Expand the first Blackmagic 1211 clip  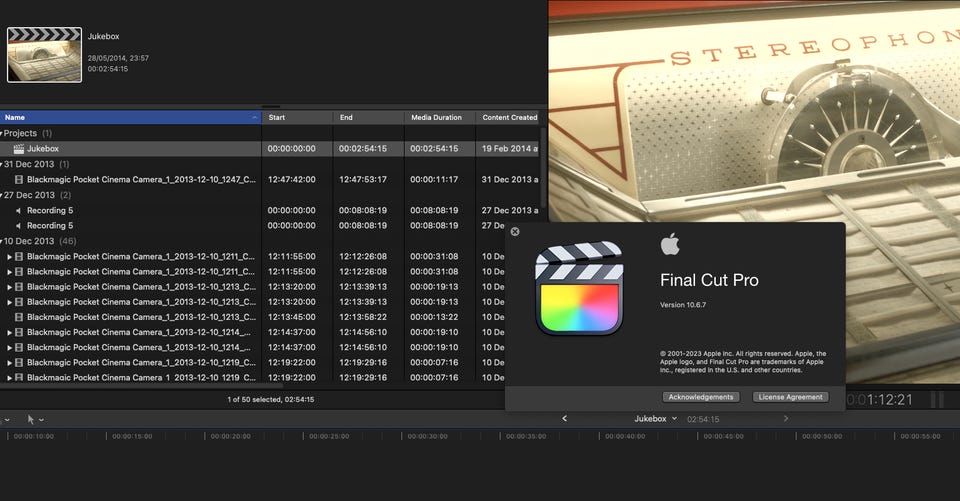9,256
